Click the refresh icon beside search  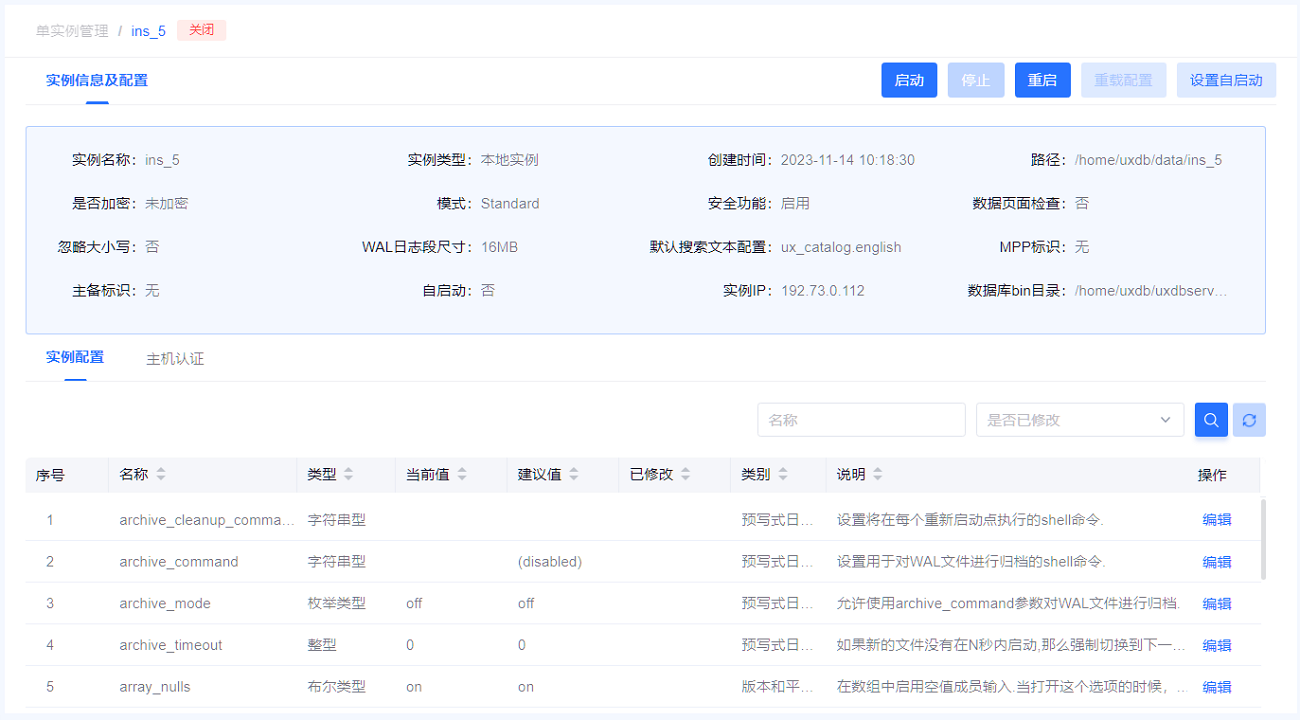(x=1249, y=420)
